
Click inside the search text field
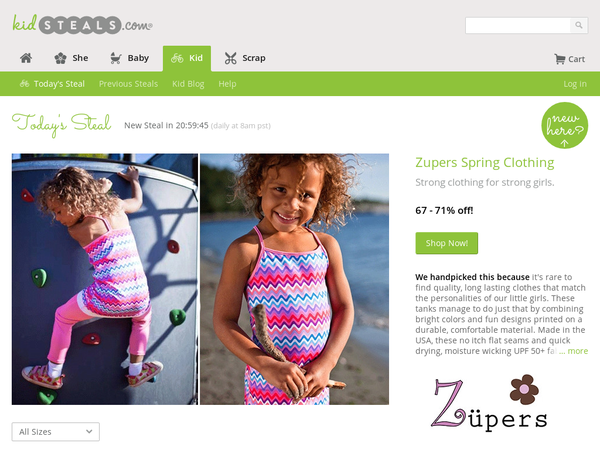[x=518, y=25]
